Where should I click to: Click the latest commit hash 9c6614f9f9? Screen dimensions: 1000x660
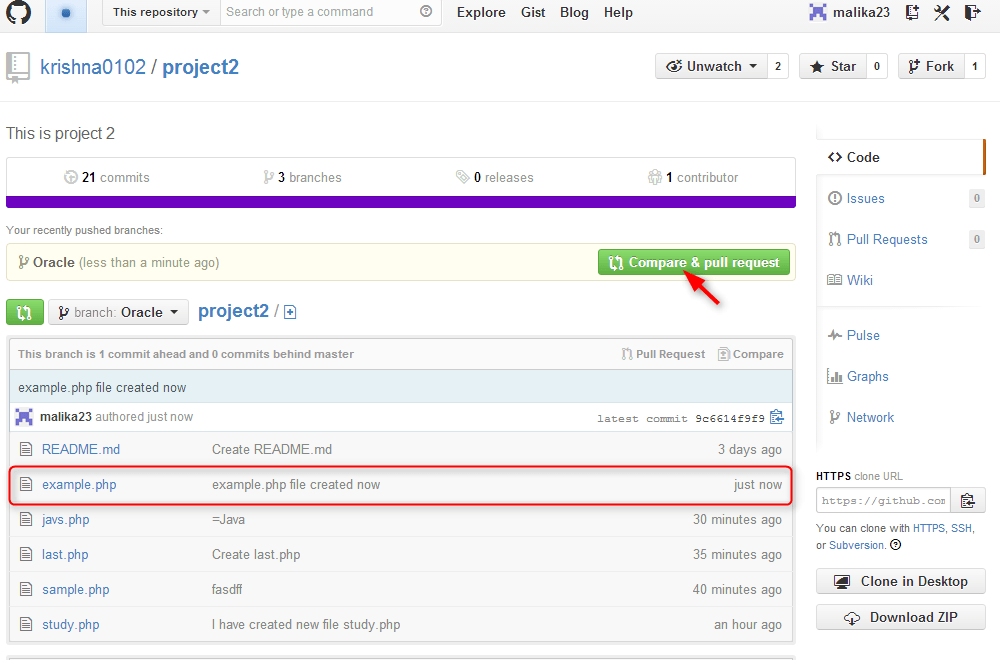[x=730, y=418]
